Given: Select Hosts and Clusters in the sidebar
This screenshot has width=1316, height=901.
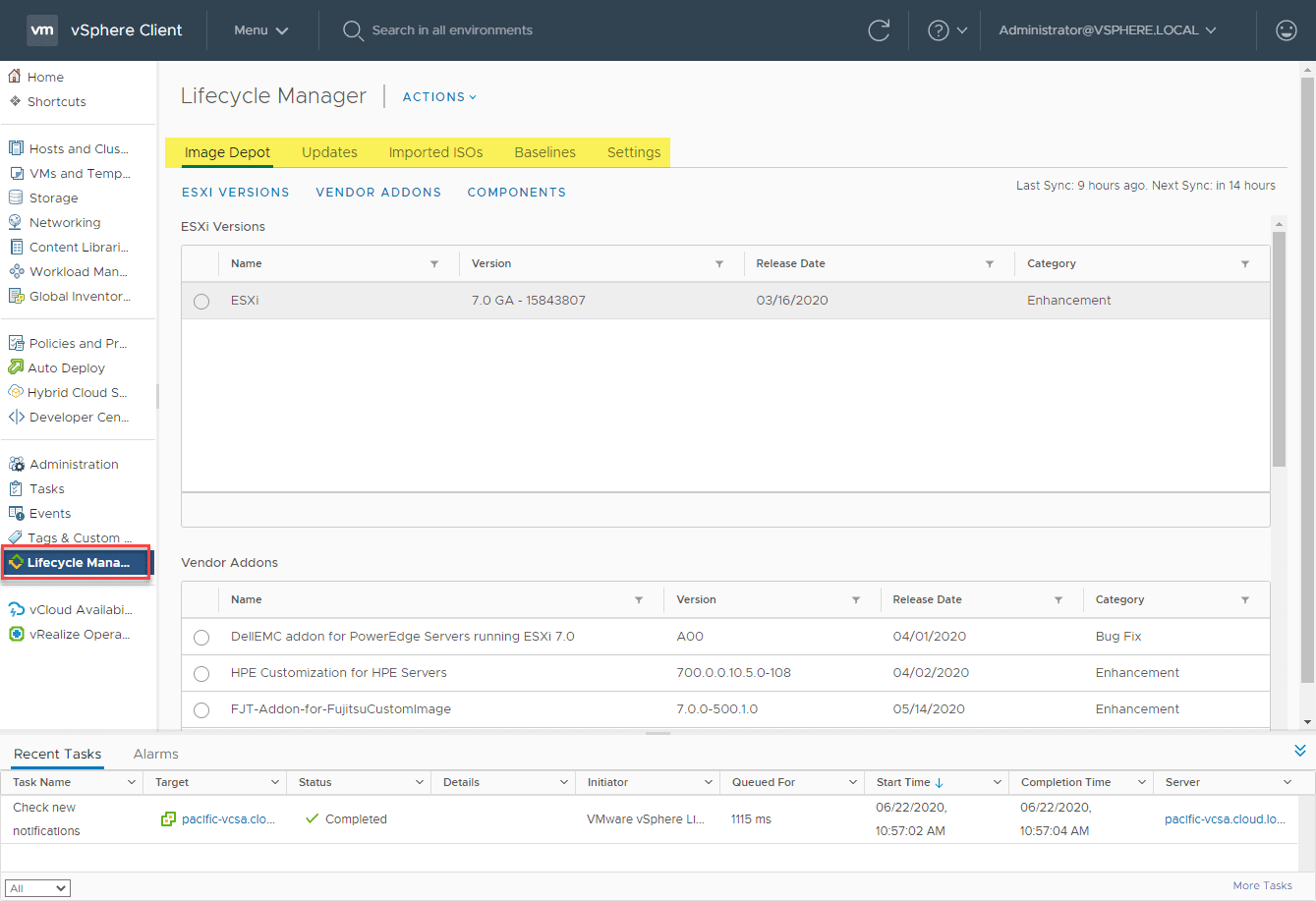Looking at the screenshot, I should (x=74, y=148).
